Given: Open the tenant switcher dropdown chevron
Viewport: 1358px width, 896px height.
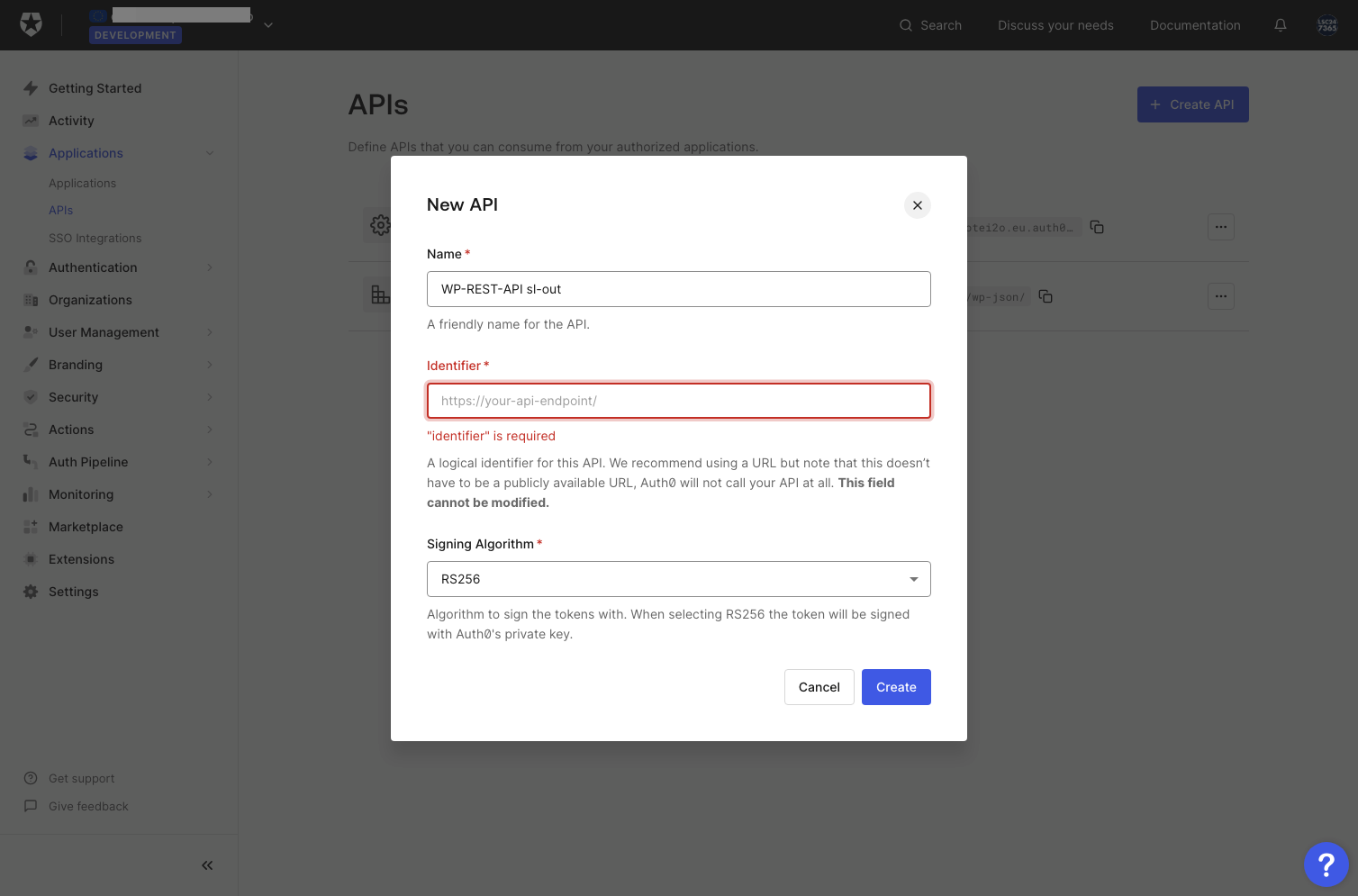Looking at the screenshot, I should pos(268,25).
